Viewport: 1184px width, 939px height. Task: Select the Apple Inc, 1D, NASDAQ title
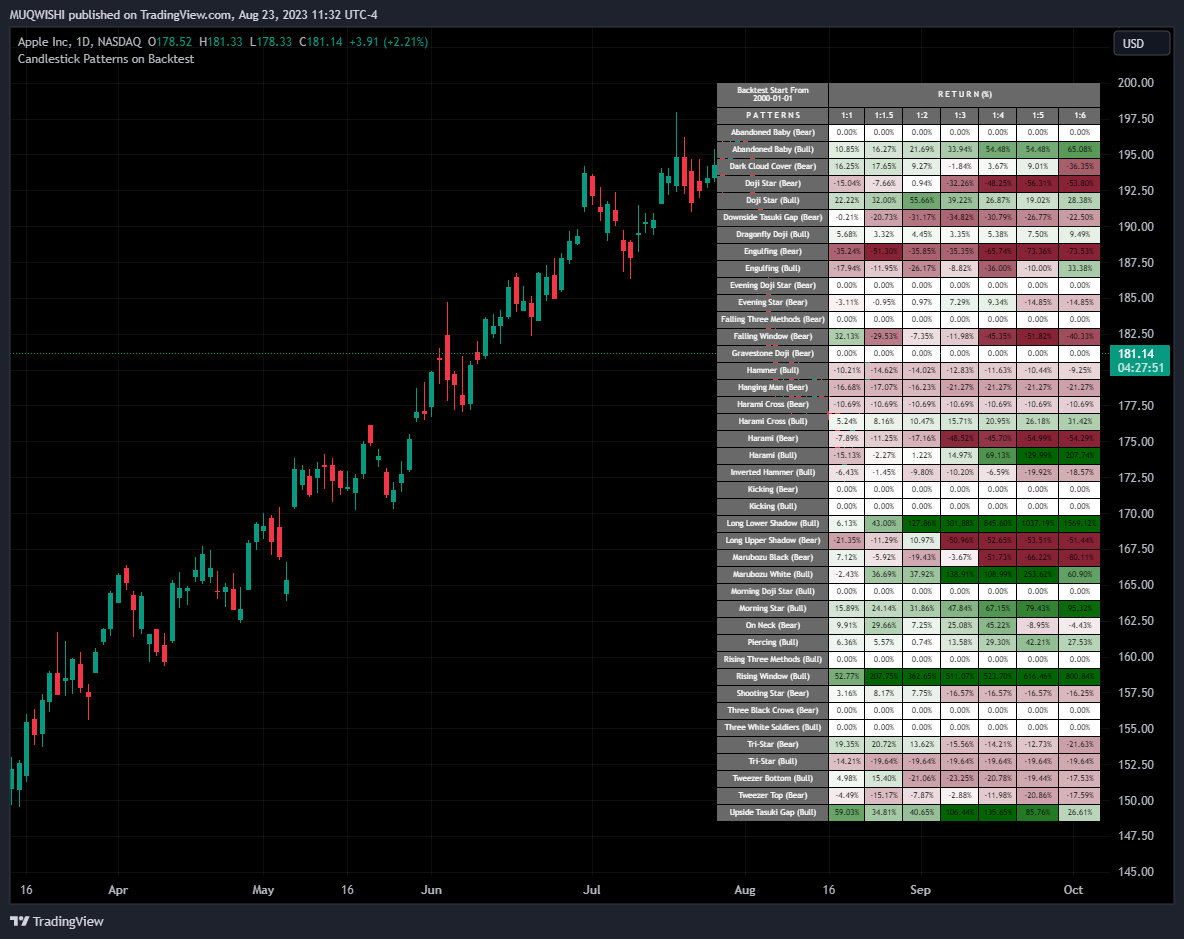click(x=79, y=42)
